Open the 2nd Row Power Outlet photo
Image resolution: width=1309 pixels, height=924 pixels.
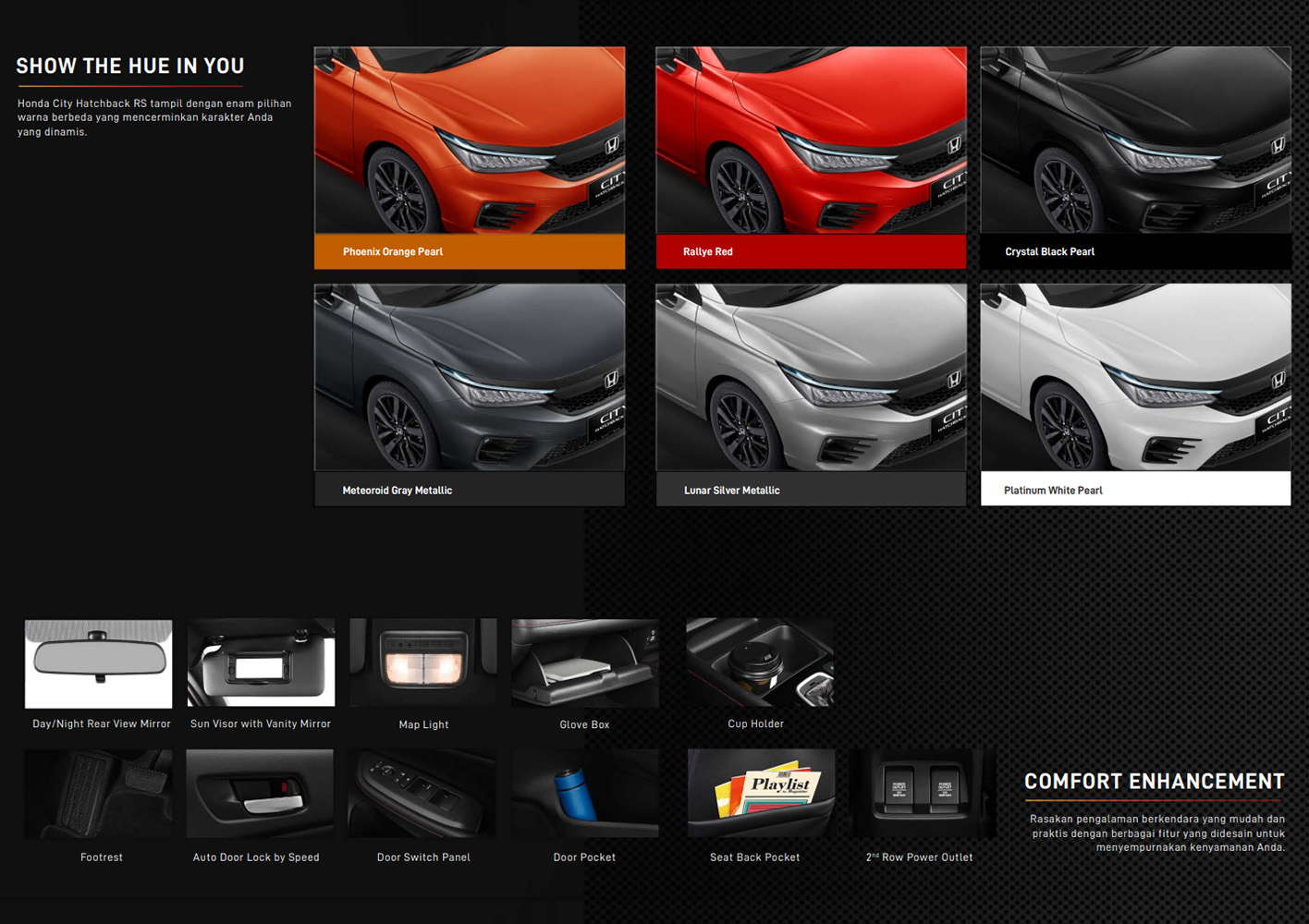point(923,795)
